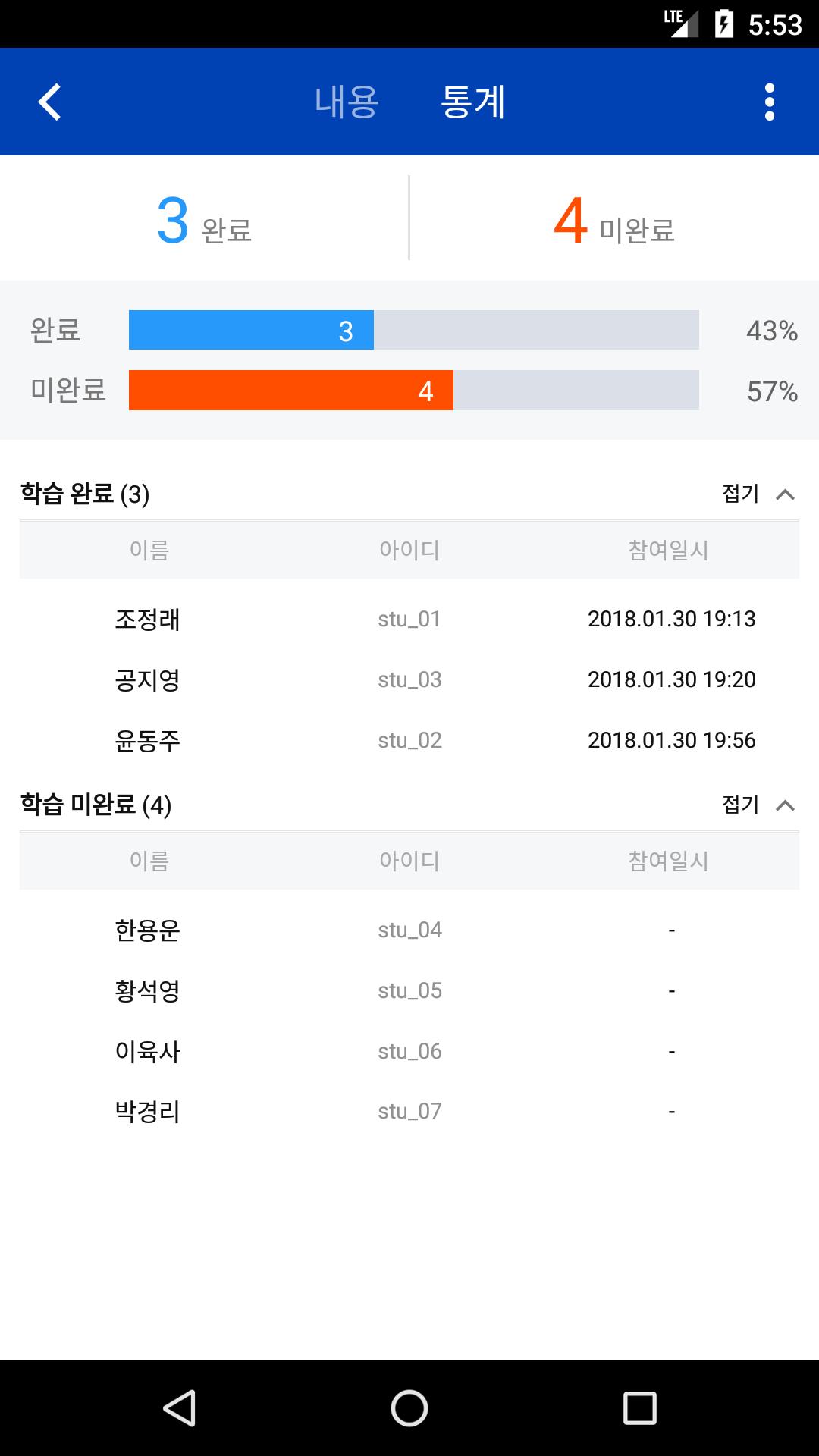Viewport: 819px width, 1456px height.
Task: Tap the LTE signal indicator
Action: pyautogui.click(x=680, y=24)
